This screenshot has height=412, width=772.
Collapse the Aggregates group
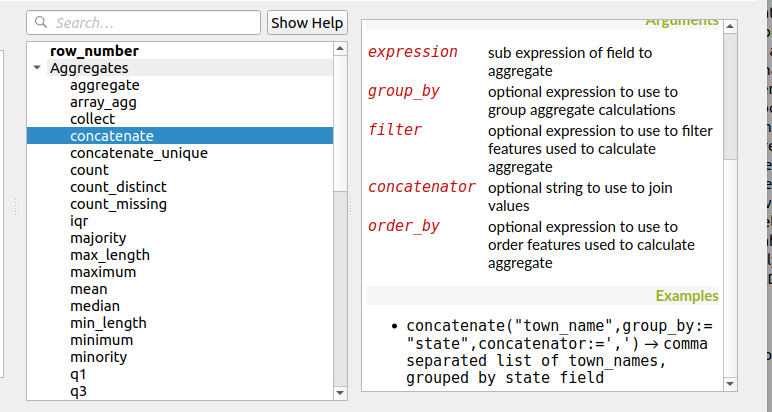37,68
